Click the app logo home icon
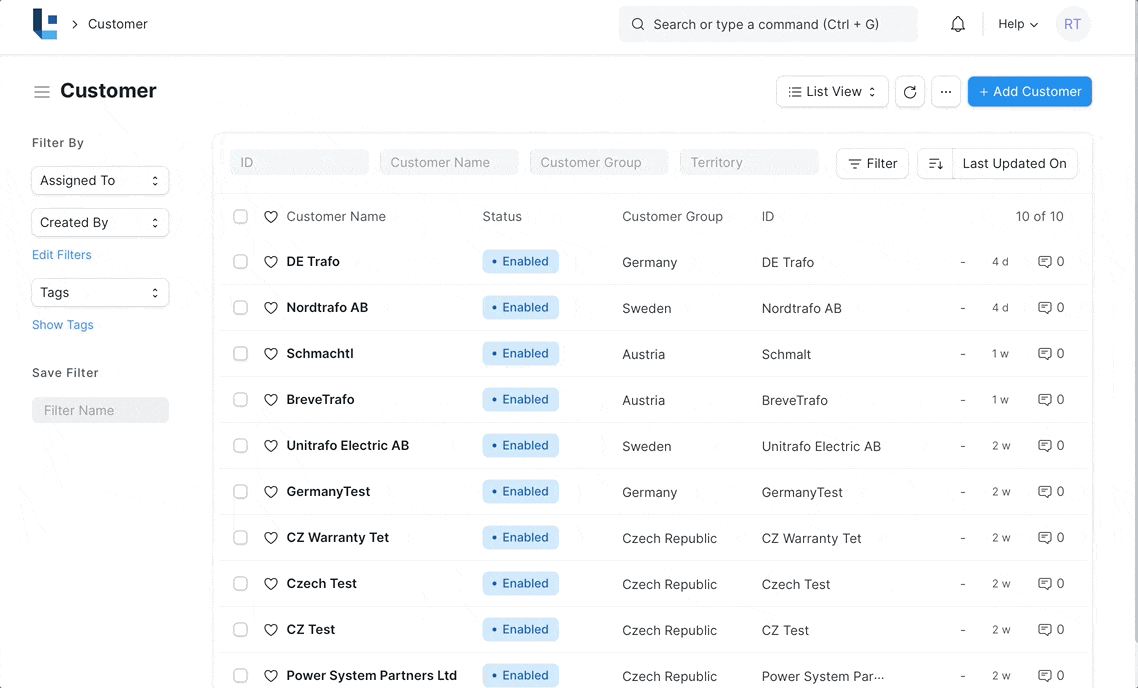 [45, 24]
